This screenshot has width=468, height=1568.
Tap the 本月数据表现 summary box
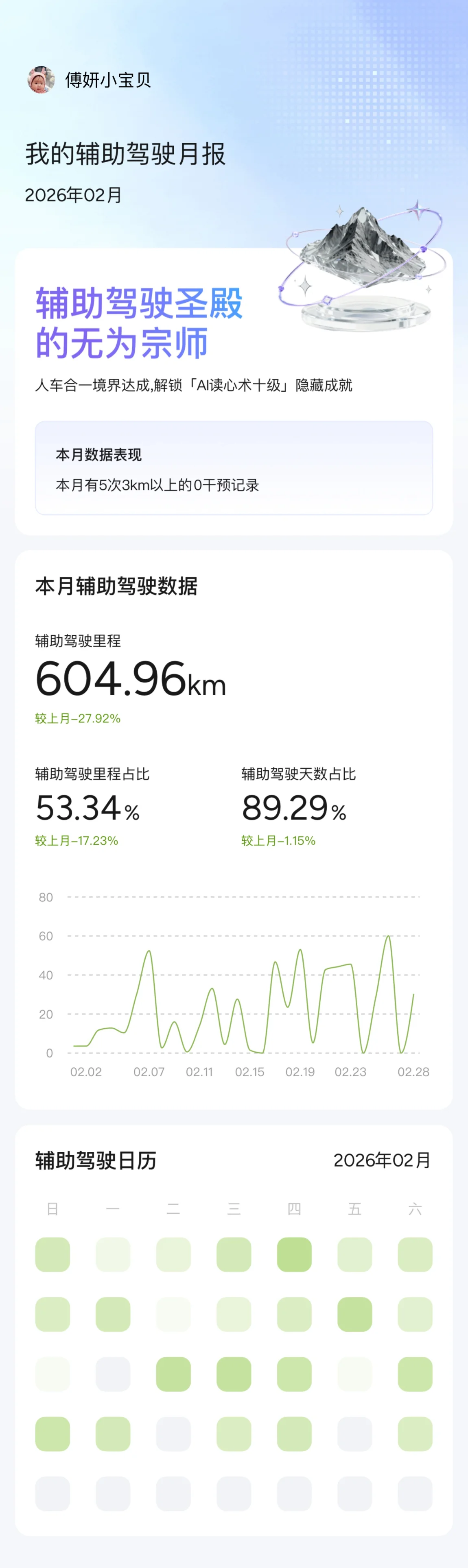click(234, 467)
